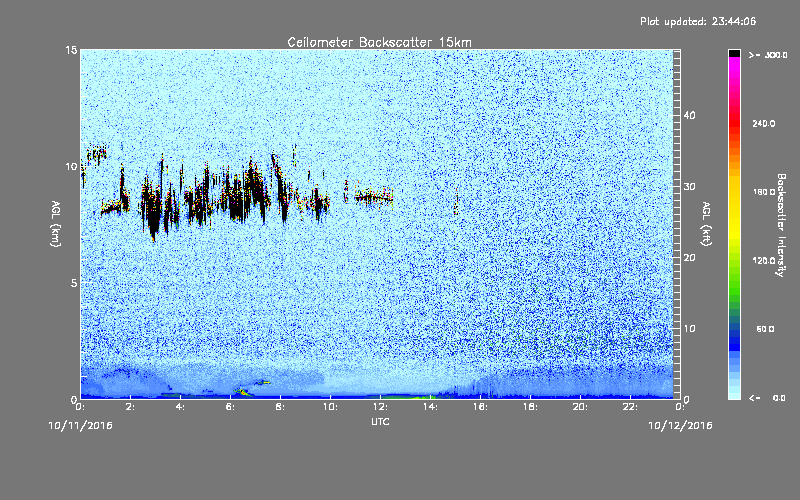Click the >= 300.0 colorbar maximum label
Viewport: 800px width, 500px height.
(x=768, y=55)
